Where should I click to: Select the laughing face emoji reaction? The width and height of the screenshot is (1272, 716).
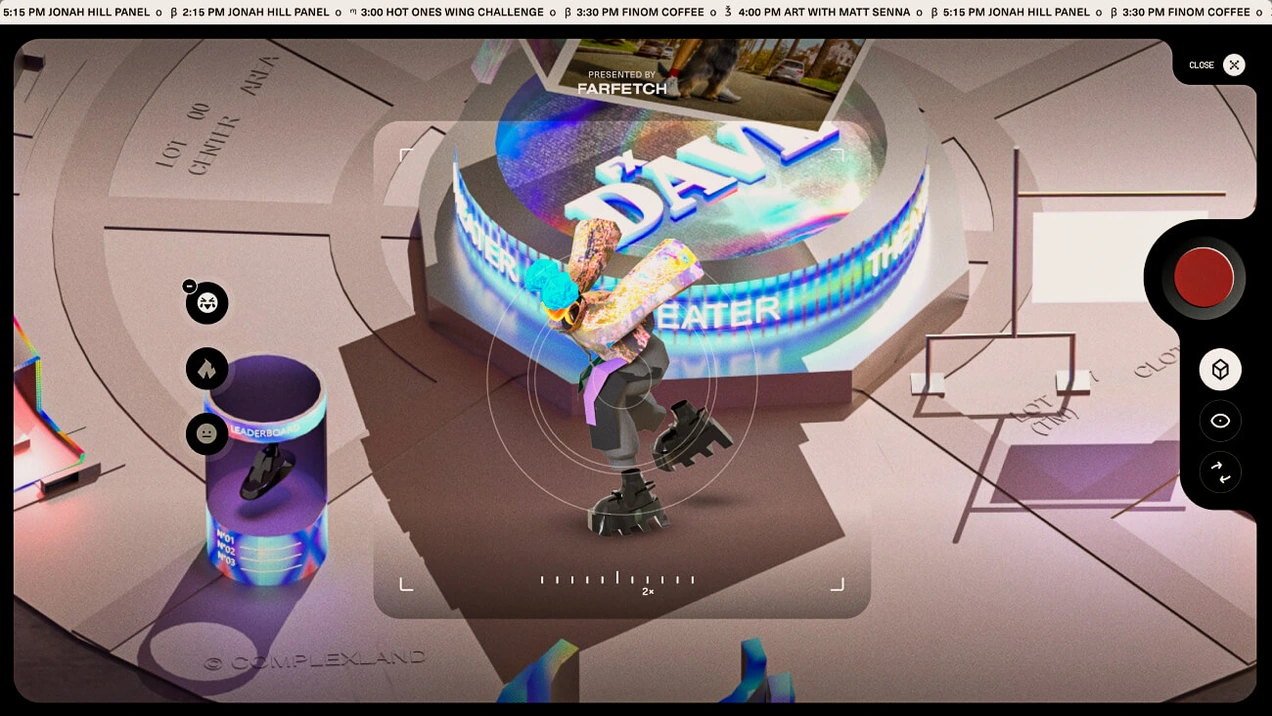(207, 303)
